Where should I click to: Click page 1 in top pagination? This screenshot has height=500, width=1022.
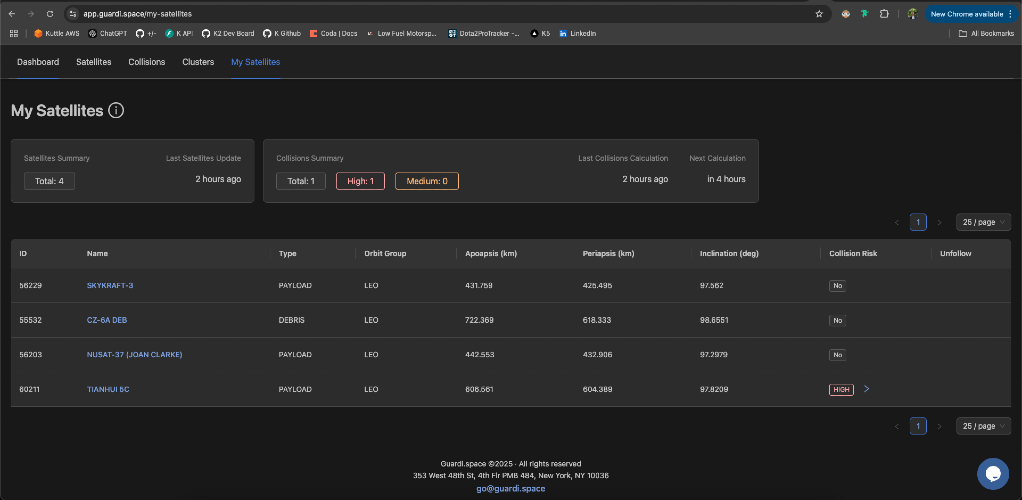[918, 222]
